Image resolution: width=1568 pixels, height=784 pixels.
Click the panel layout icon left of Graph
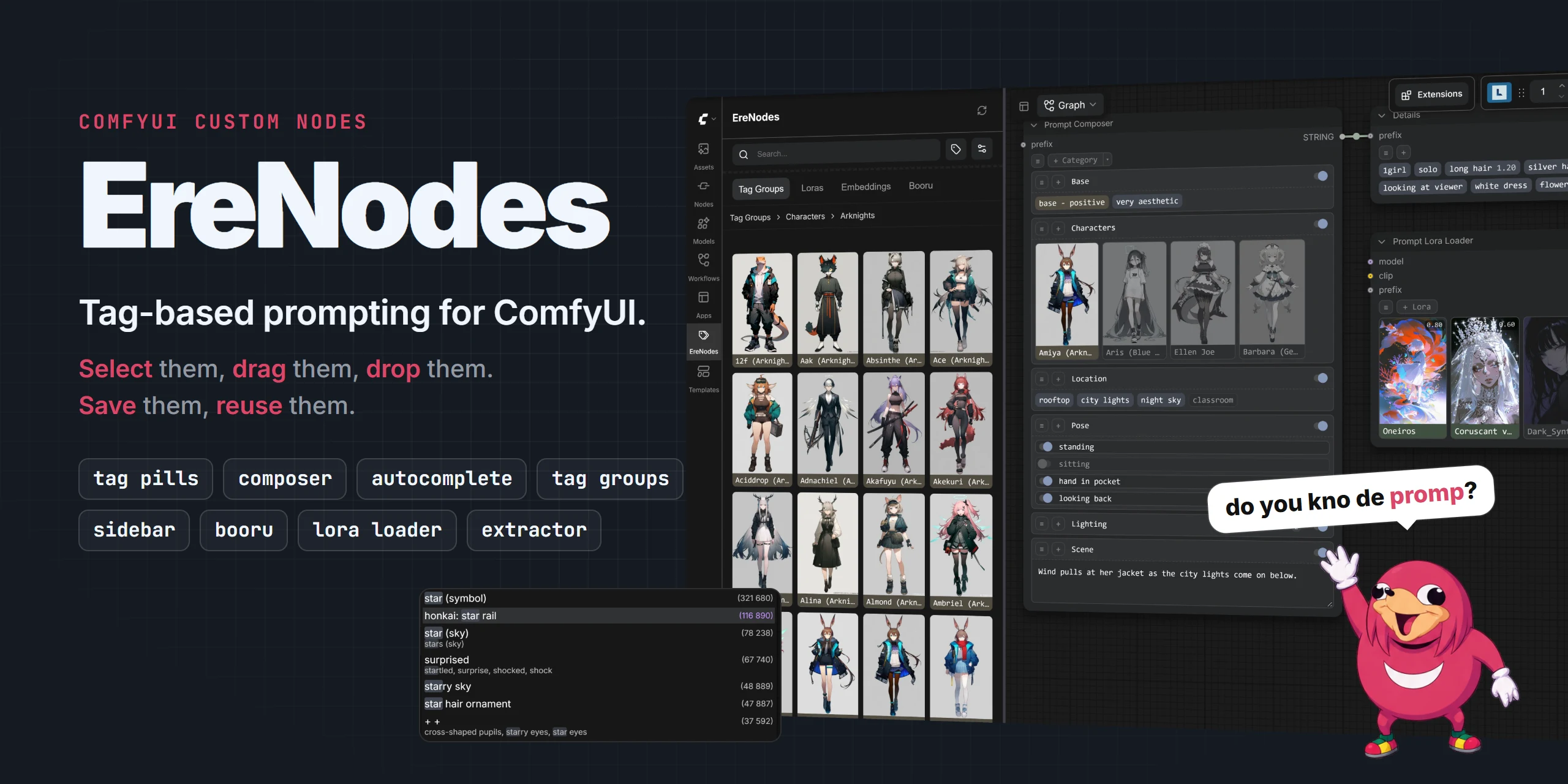click(x=1023, y=107)
